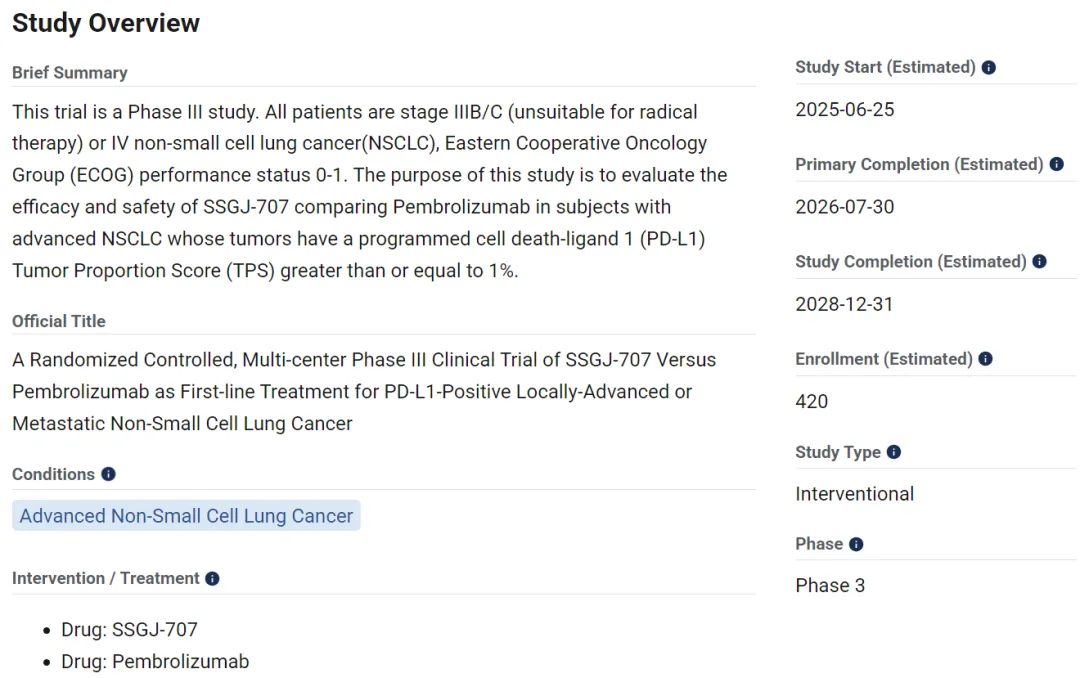
Task: Show info for Study Completion (Estimated)
Action: tap(1040, 262)
